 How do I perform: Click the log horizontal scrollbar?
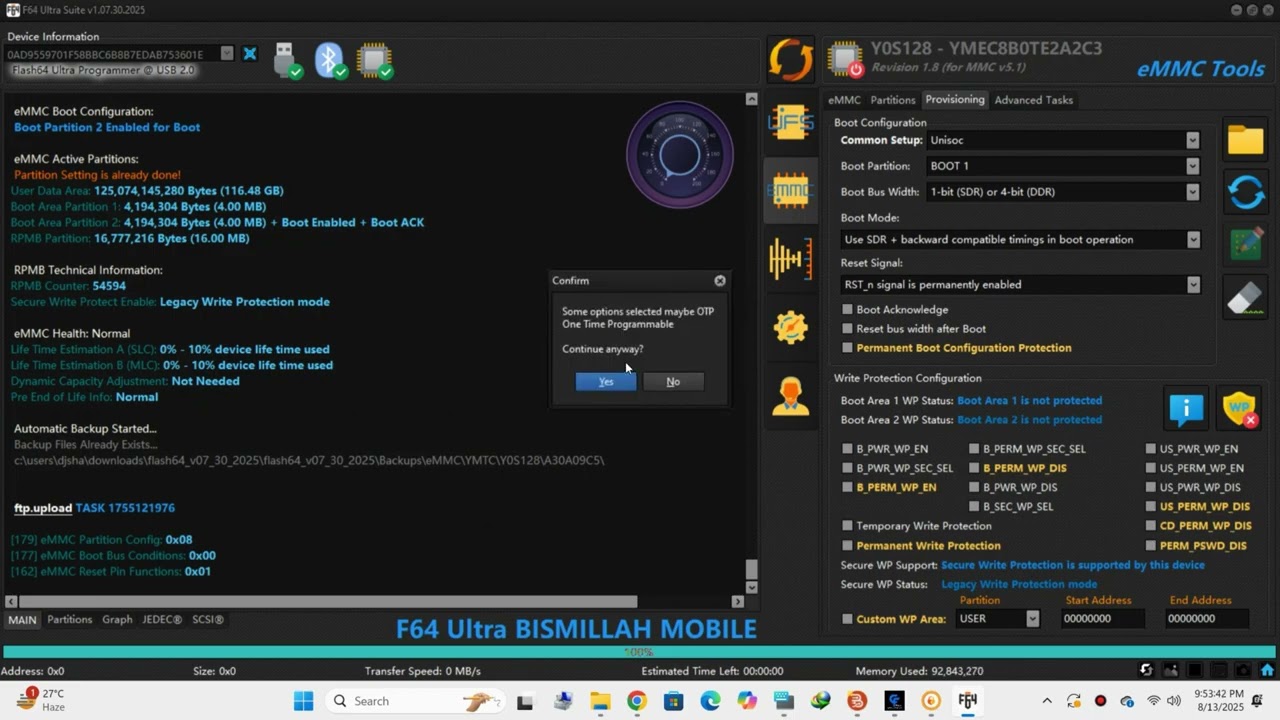[x=328, y=602]
